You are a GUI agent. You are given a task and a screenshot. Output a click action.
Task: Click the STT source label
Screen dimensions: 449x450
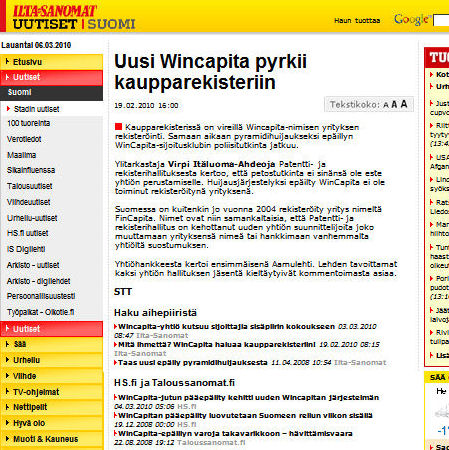point(123,292)
